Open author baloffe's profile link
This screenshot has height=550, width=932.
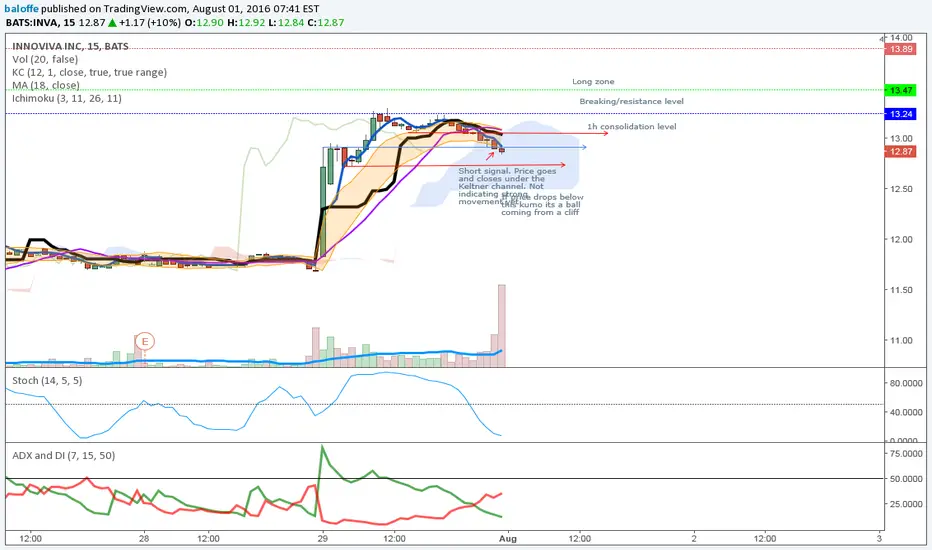coord(21,9)
